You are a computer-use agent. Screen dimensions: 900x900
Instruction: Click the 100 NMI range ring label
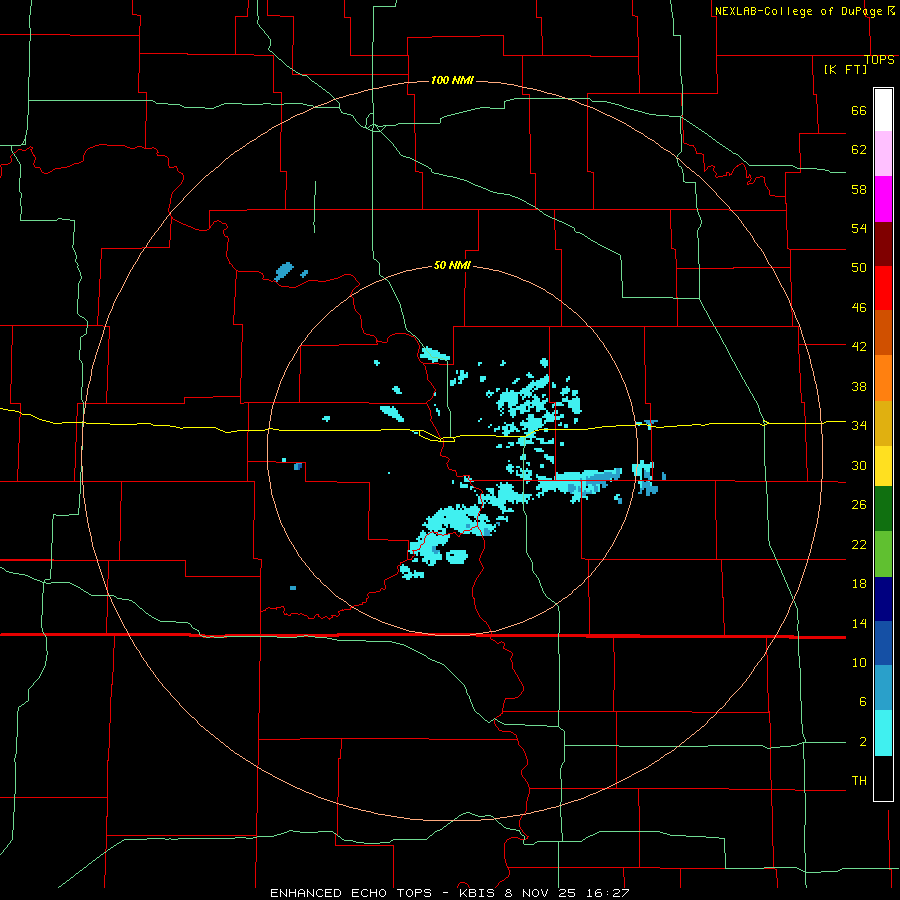tap(452, 80)
